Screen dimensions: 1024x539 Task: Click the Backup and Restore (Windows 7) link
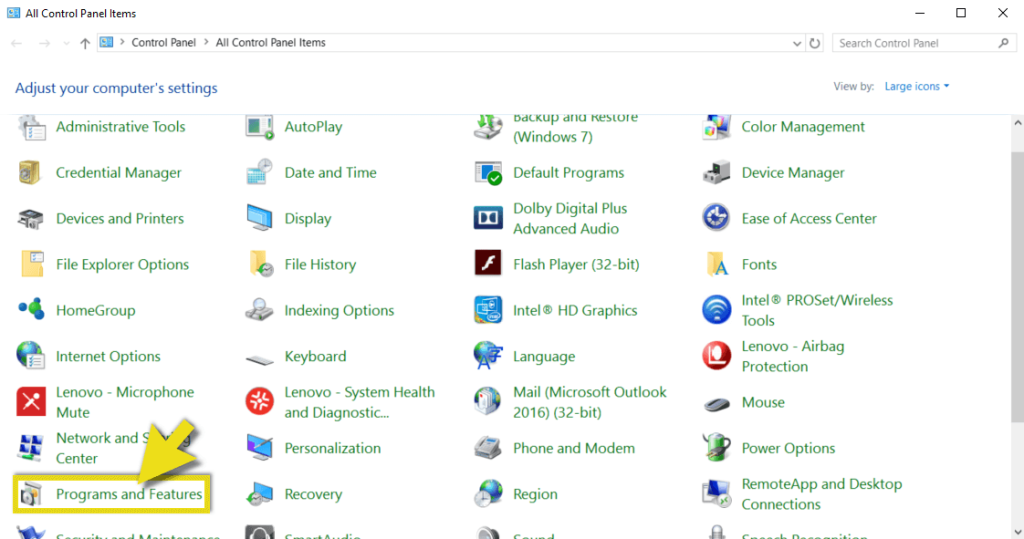pos(575,127)
